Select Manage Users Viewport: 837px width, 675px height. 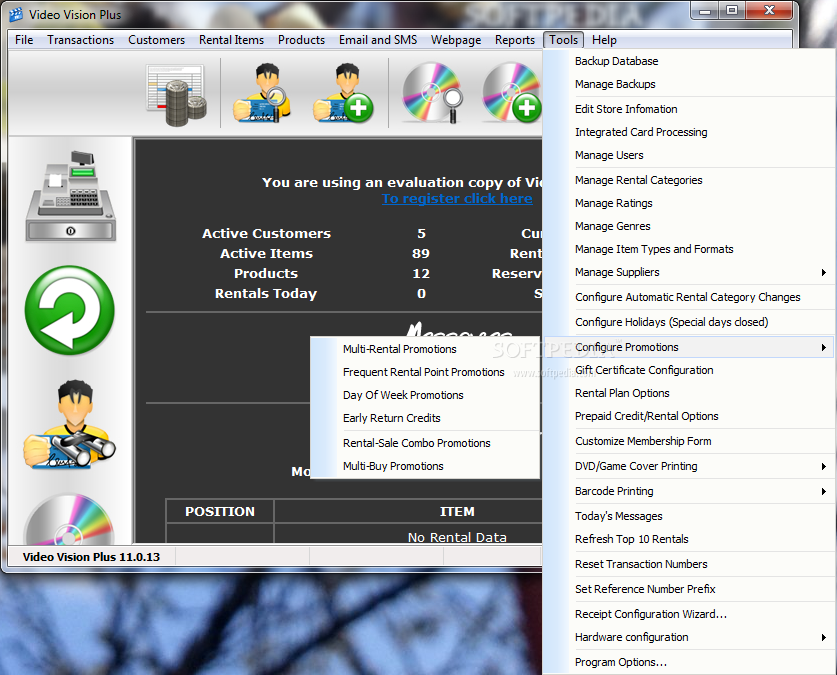[x=689, y=155]
